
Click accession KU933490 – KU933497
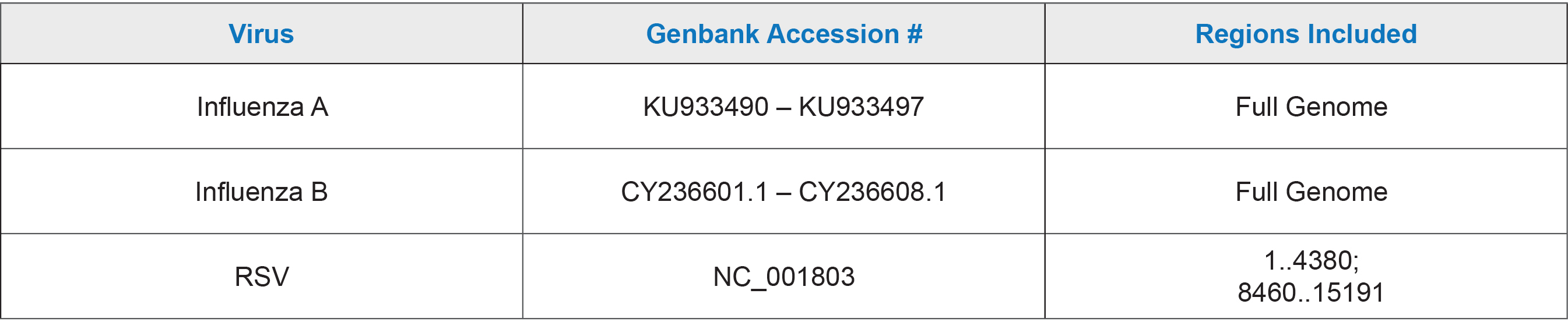[783, 107]
